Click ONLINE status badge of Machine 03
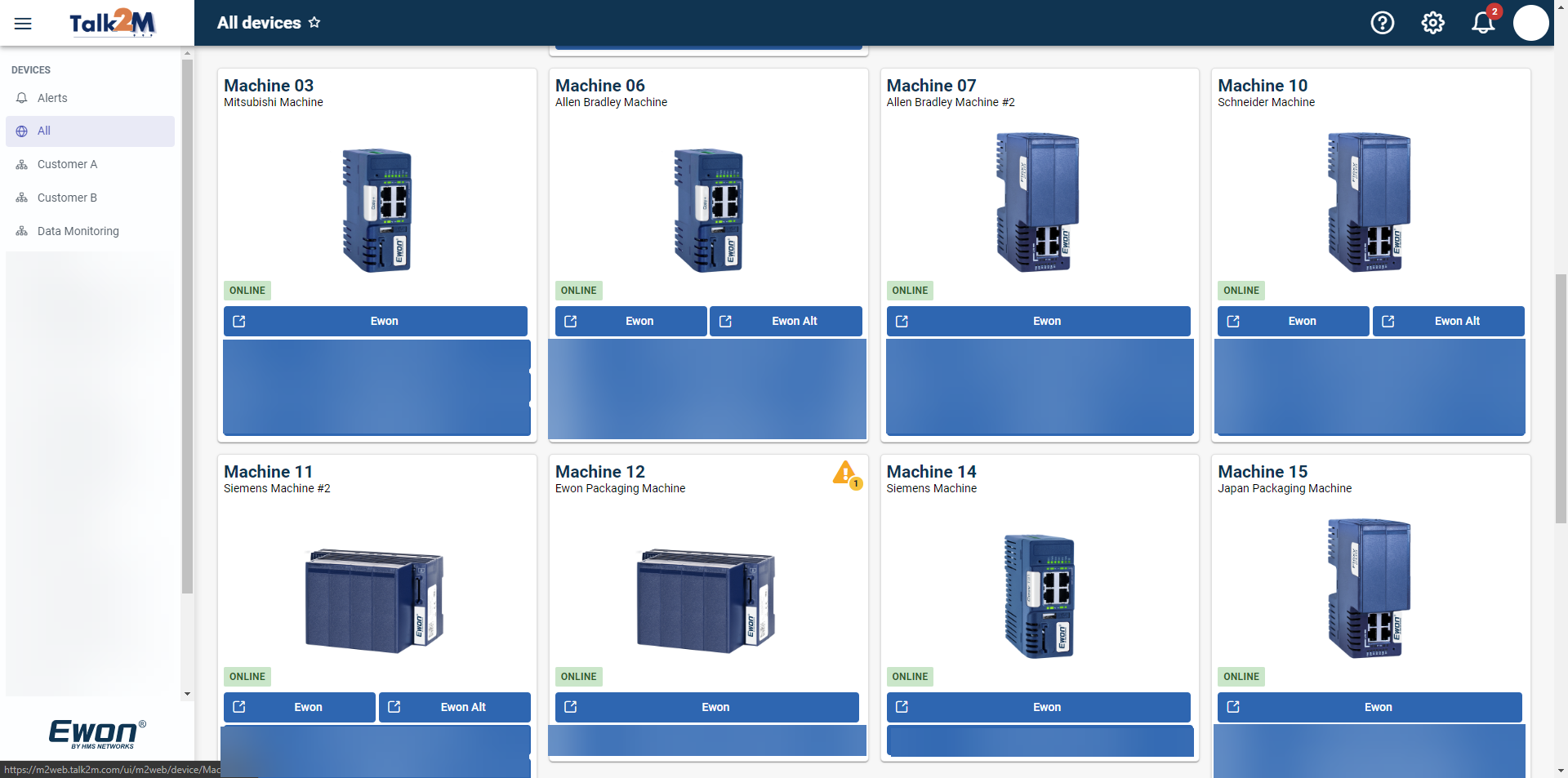 point(247,291)
